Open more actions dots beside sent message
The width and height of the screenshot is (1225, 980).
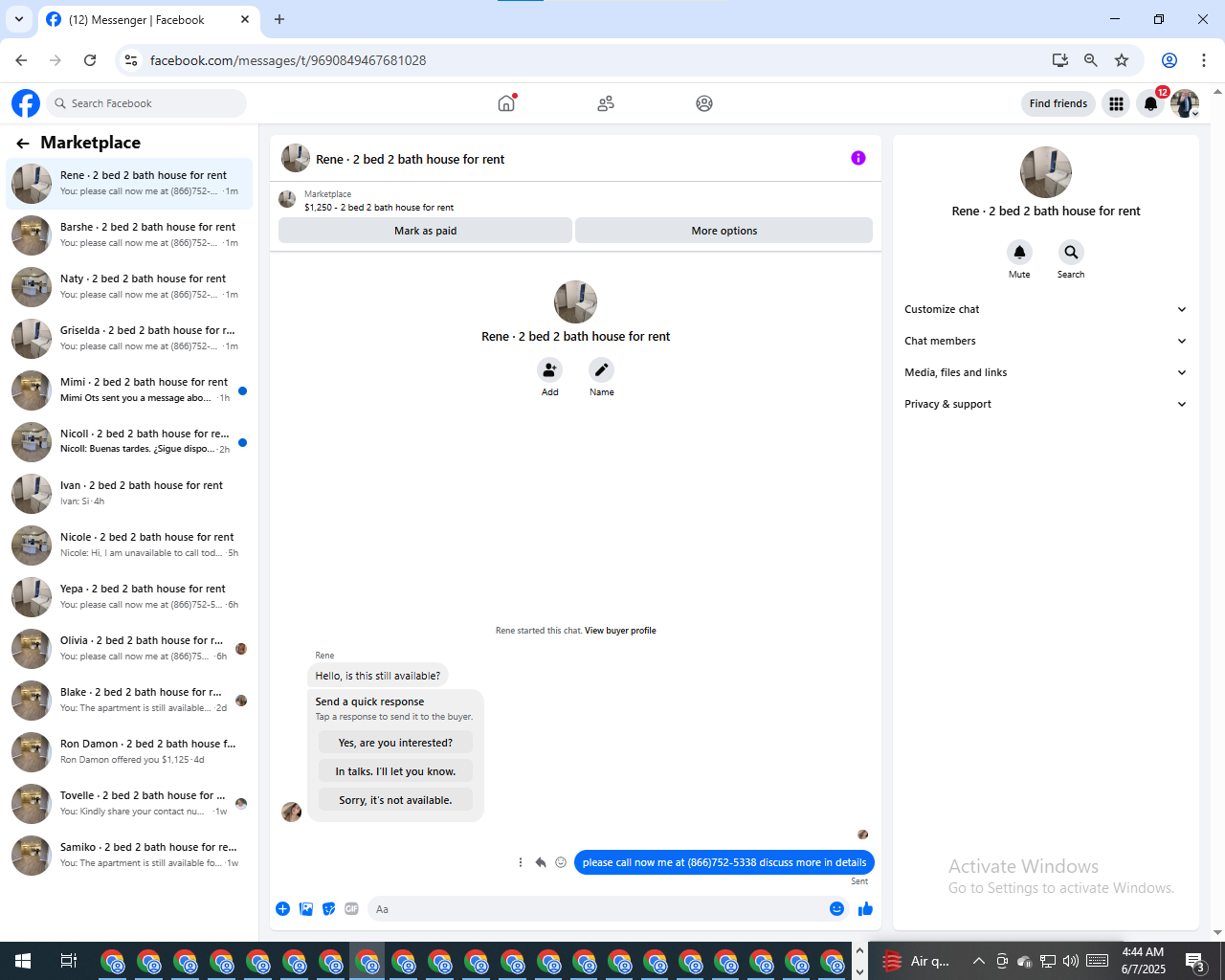[x=521, y=862]
